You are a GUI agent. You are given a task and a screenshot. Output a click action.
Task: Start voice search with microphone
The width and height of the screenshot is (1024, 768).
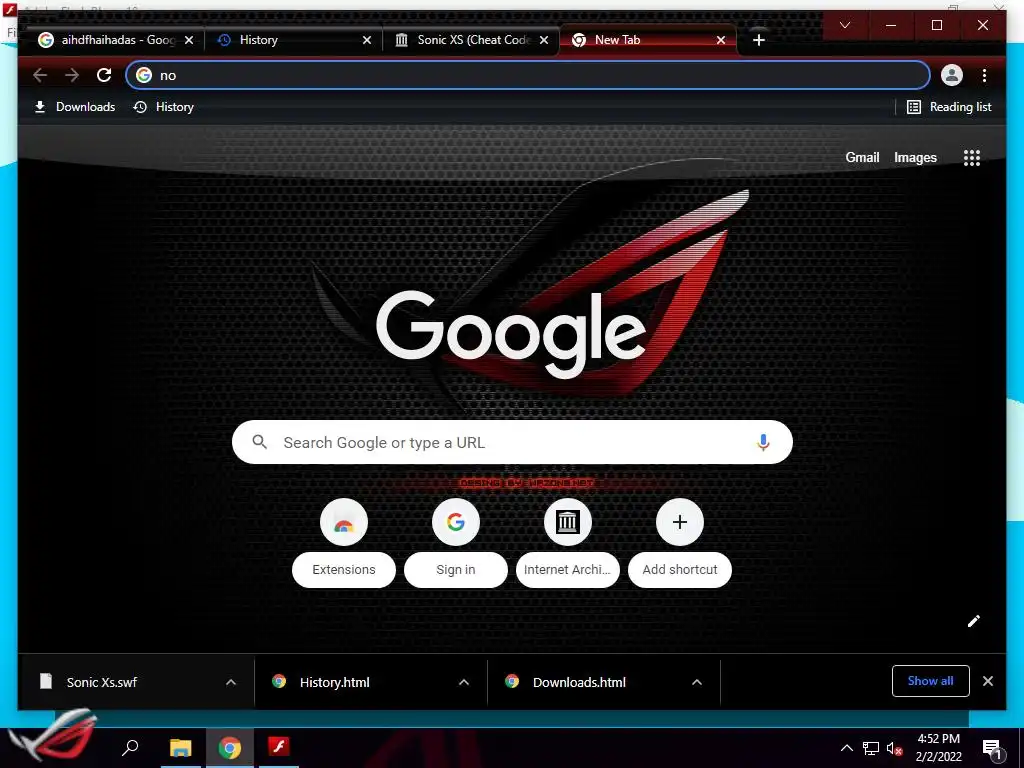pyautogui.click(x=763, y=442)
